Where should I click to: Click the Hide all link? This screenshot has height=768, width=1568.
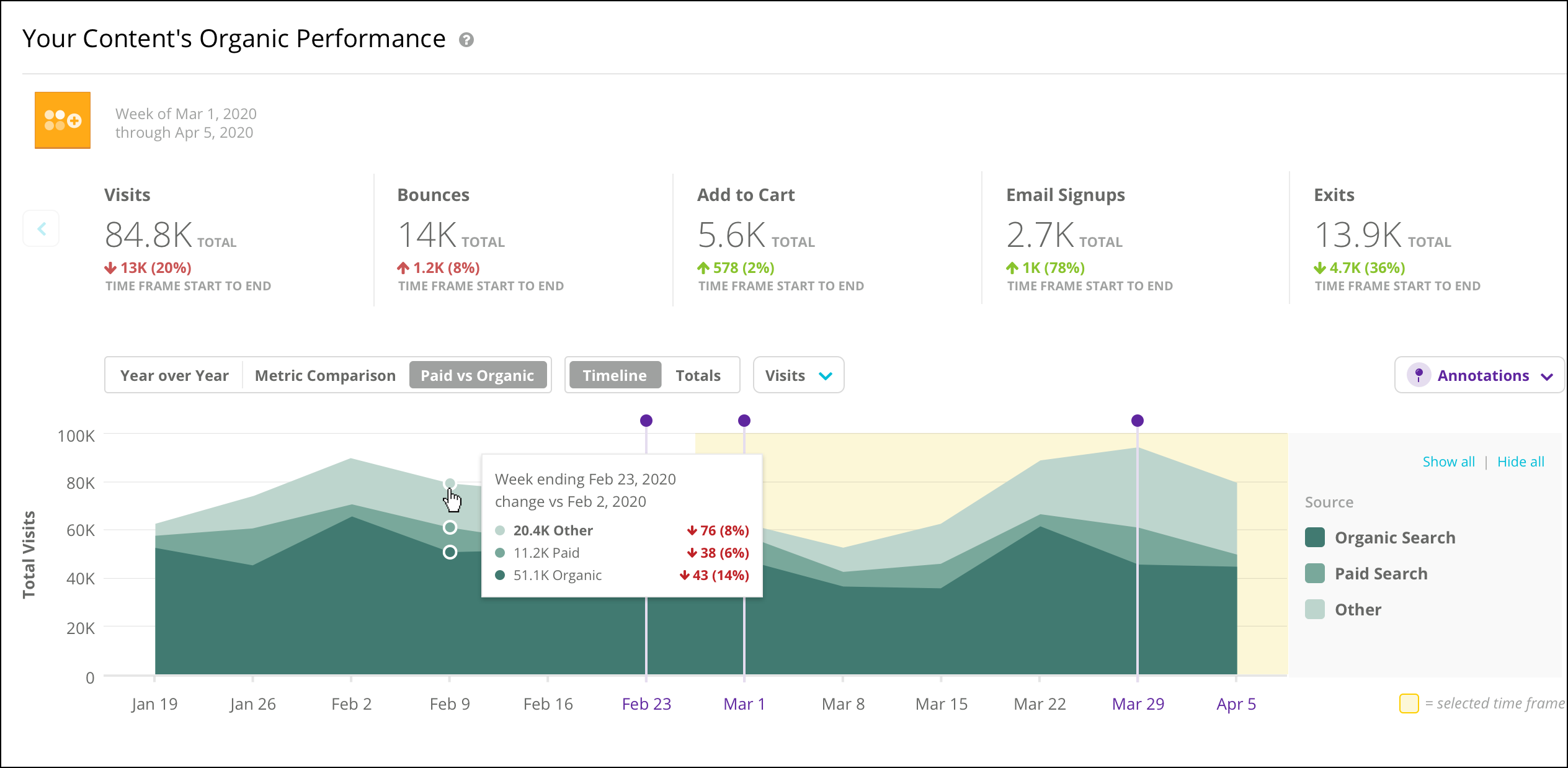(1521, 462)
